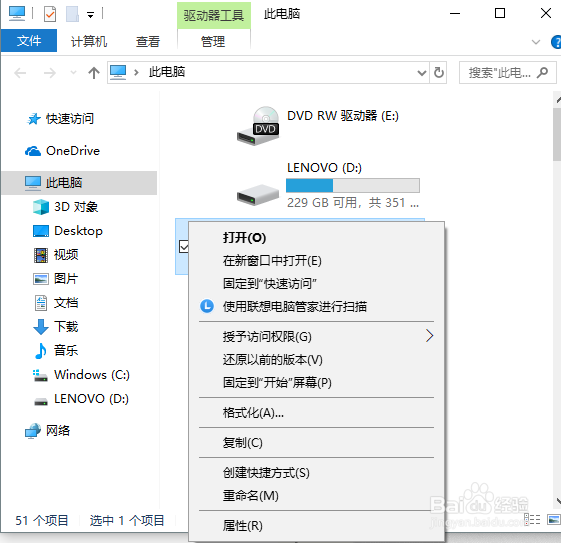The image size is (561, 543).
Task: Go back with the left arrow button
Action: tap(20, 73)
